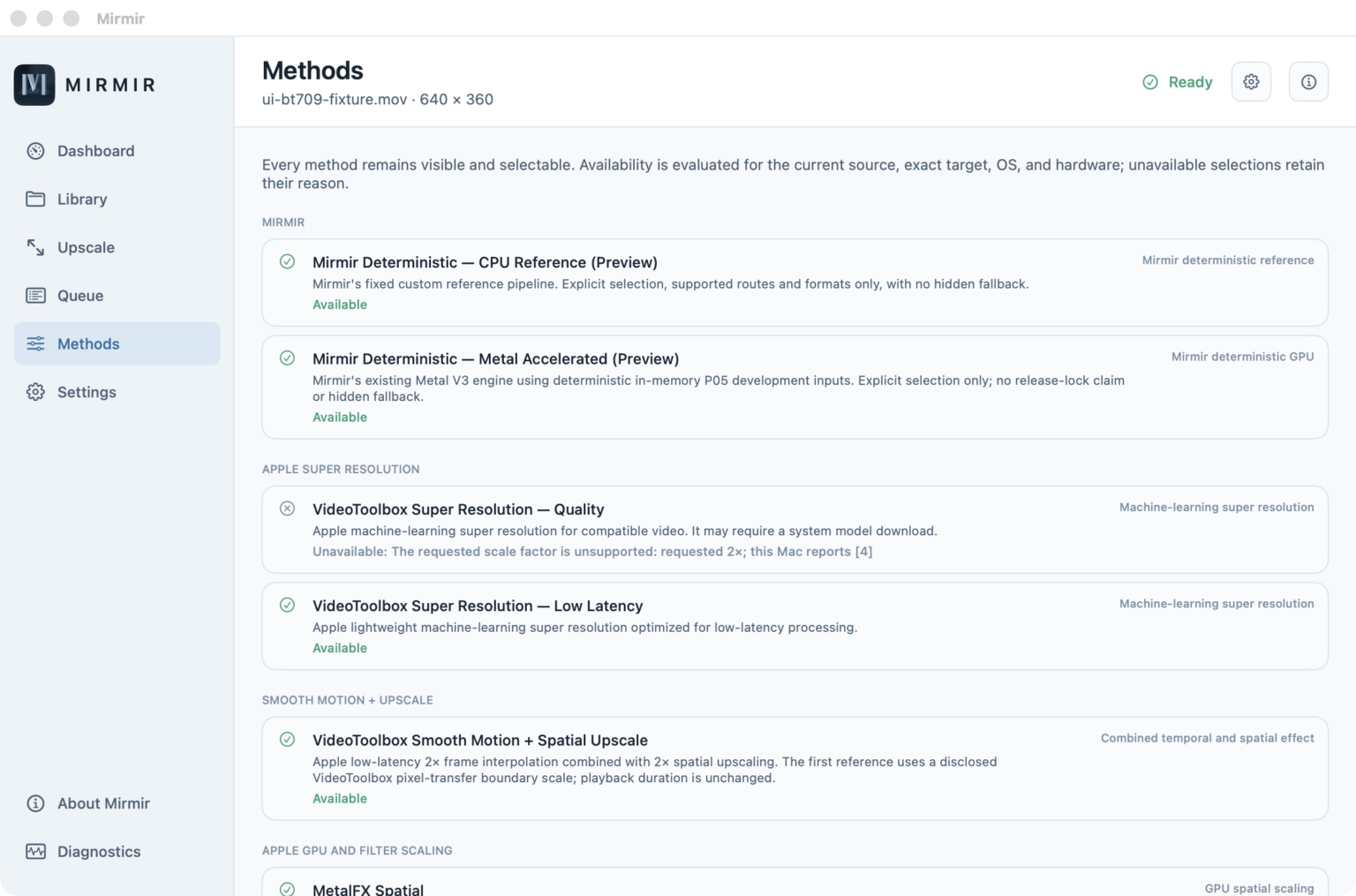Click the Mirmir logo icon in sidebar
The height and width of the screenshot is (896, 1356).
(34, 85)
